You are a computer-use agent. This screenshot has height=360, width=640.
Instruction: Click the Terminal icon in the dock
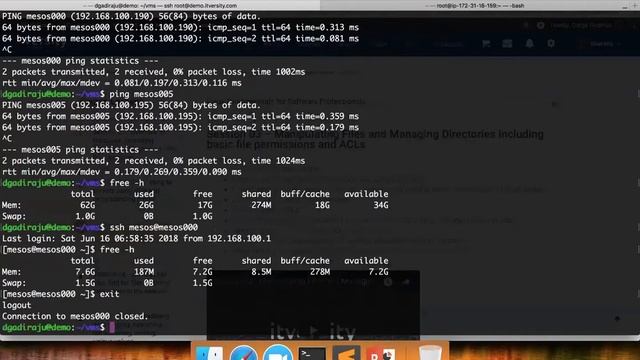(312, 353)
